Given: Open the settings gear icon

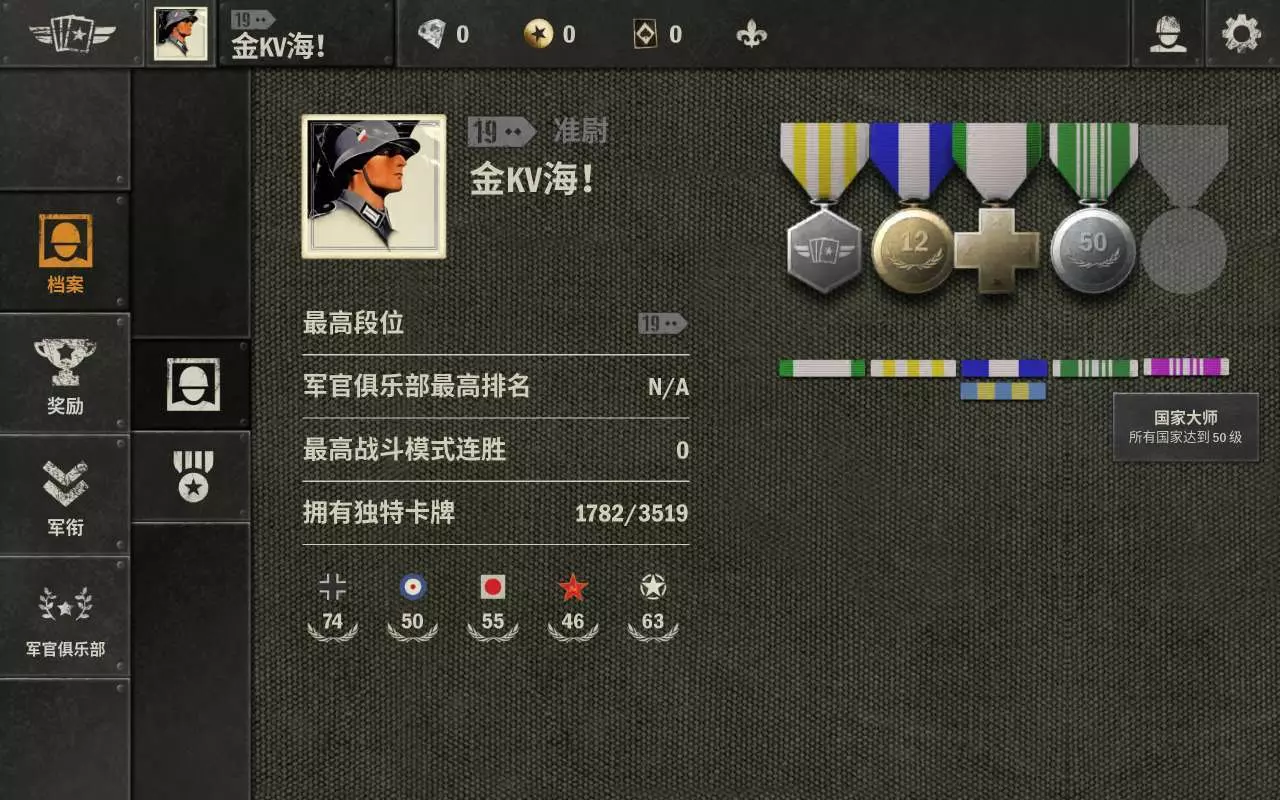Looking at the screenshot, I should coord(1242,34).
